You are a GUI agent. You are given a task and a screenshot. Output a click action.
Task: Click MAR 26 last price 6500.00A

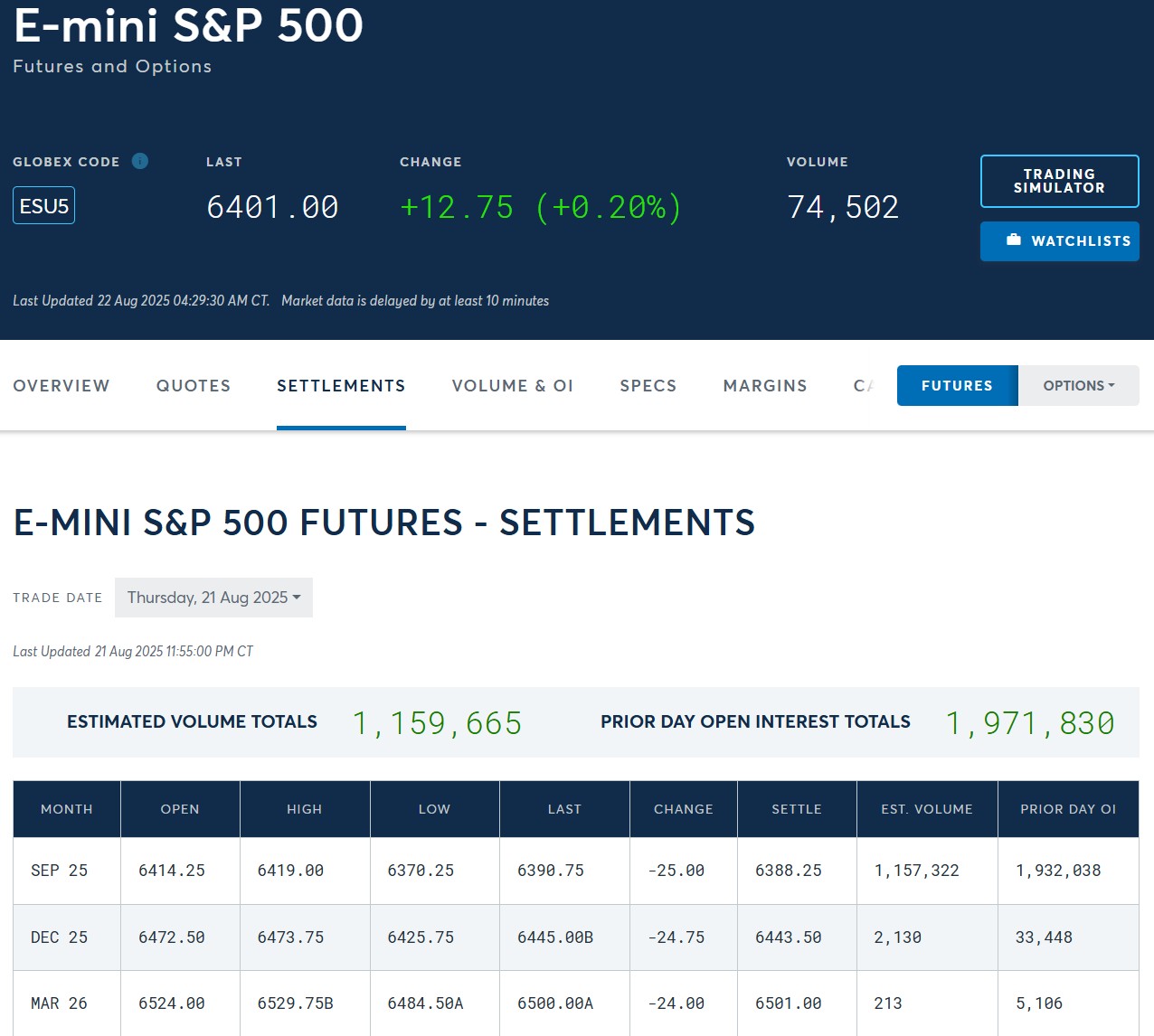[555, 1003]
